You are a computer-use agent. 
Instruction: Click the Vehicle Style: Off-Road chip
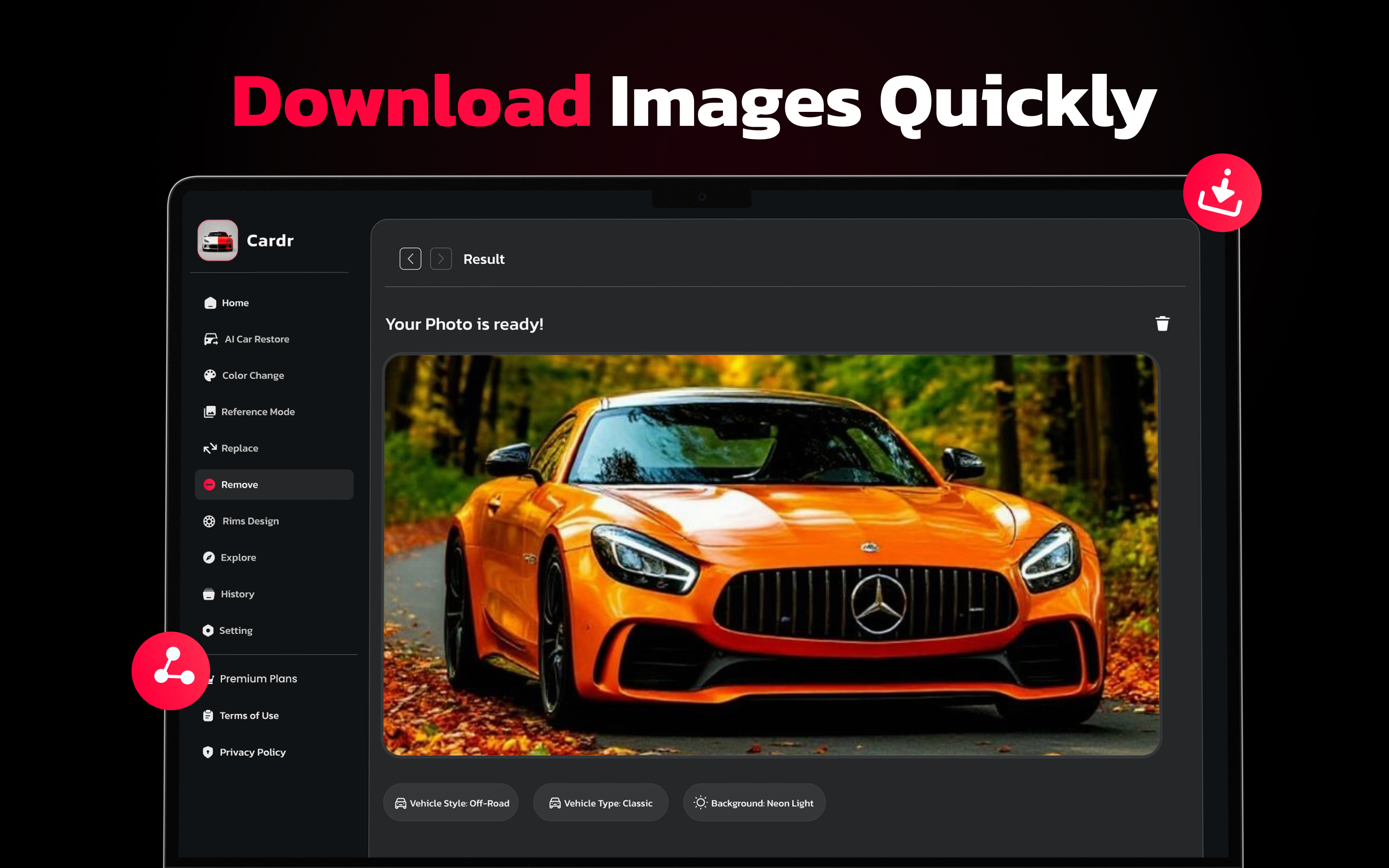click(450, 802)
